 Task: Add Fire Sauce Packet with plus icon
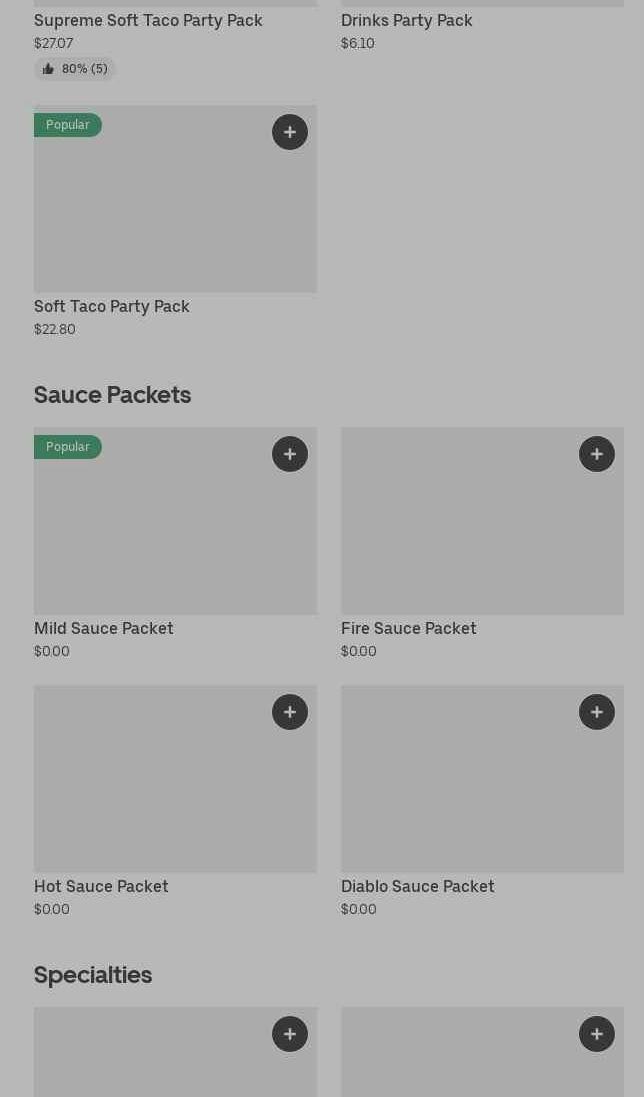pyautogui.click(x=597, y=454)
